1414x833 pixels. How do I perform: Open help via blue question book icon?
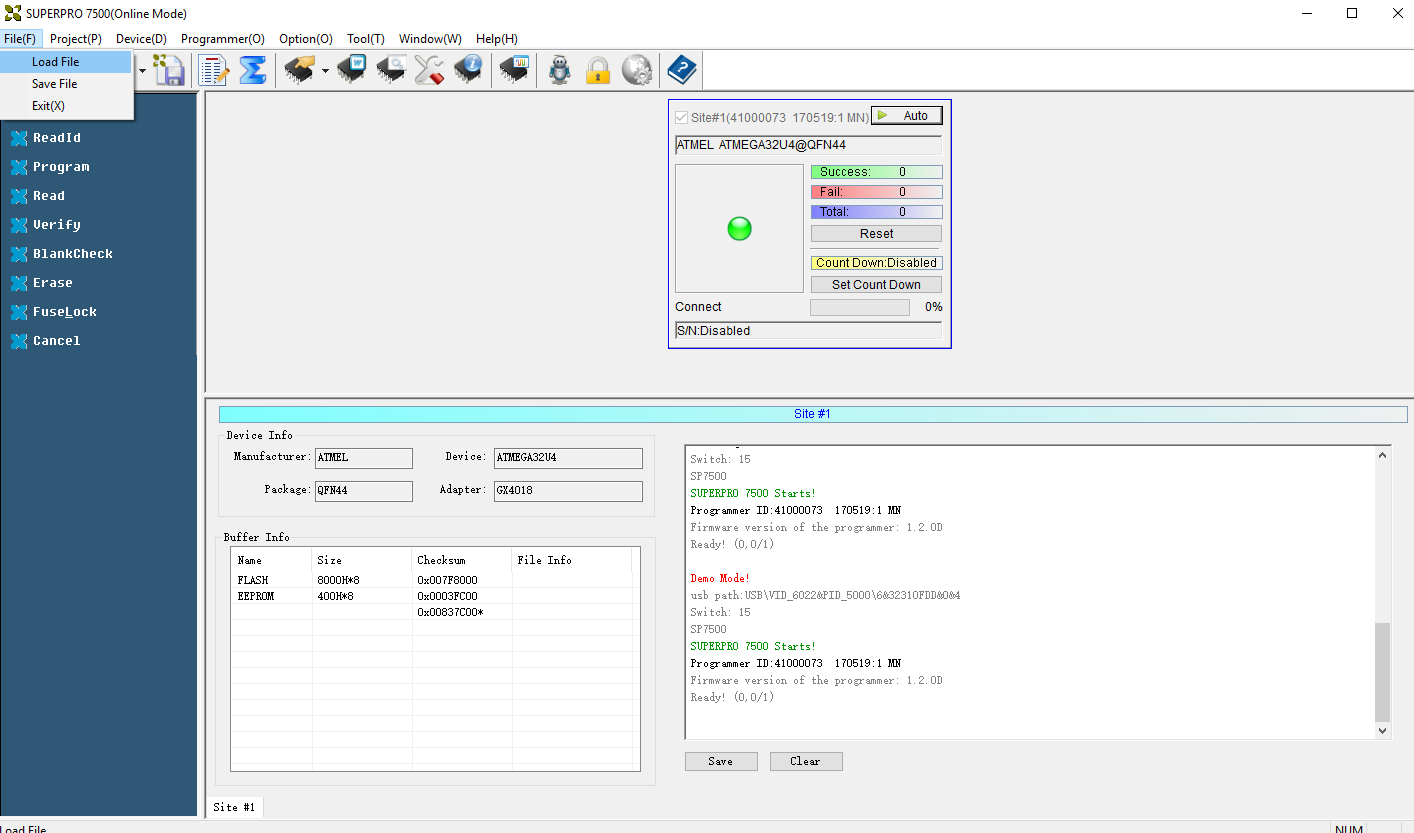click(x=682, y=70)
